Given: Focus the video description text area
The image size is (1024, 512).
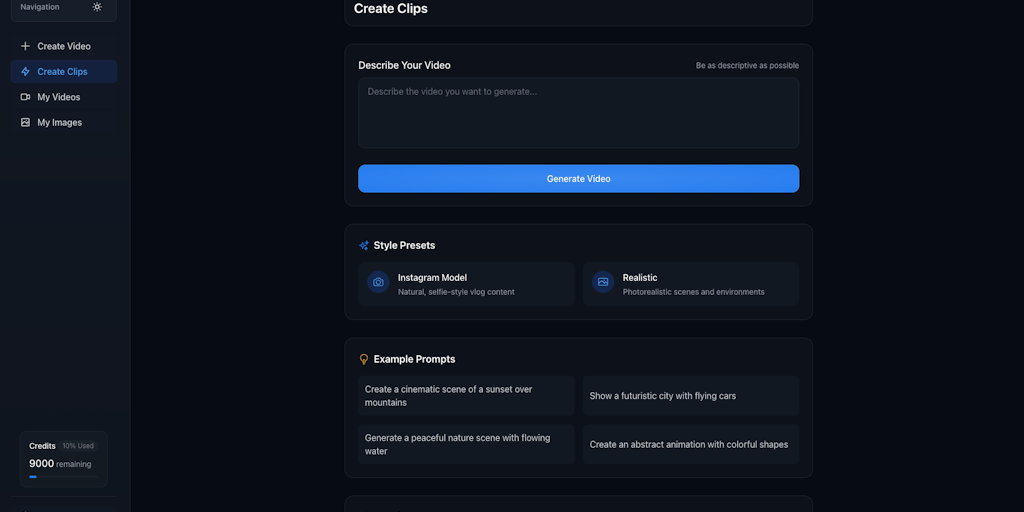Looking at the screenshot, I should [x=578, y=113].
